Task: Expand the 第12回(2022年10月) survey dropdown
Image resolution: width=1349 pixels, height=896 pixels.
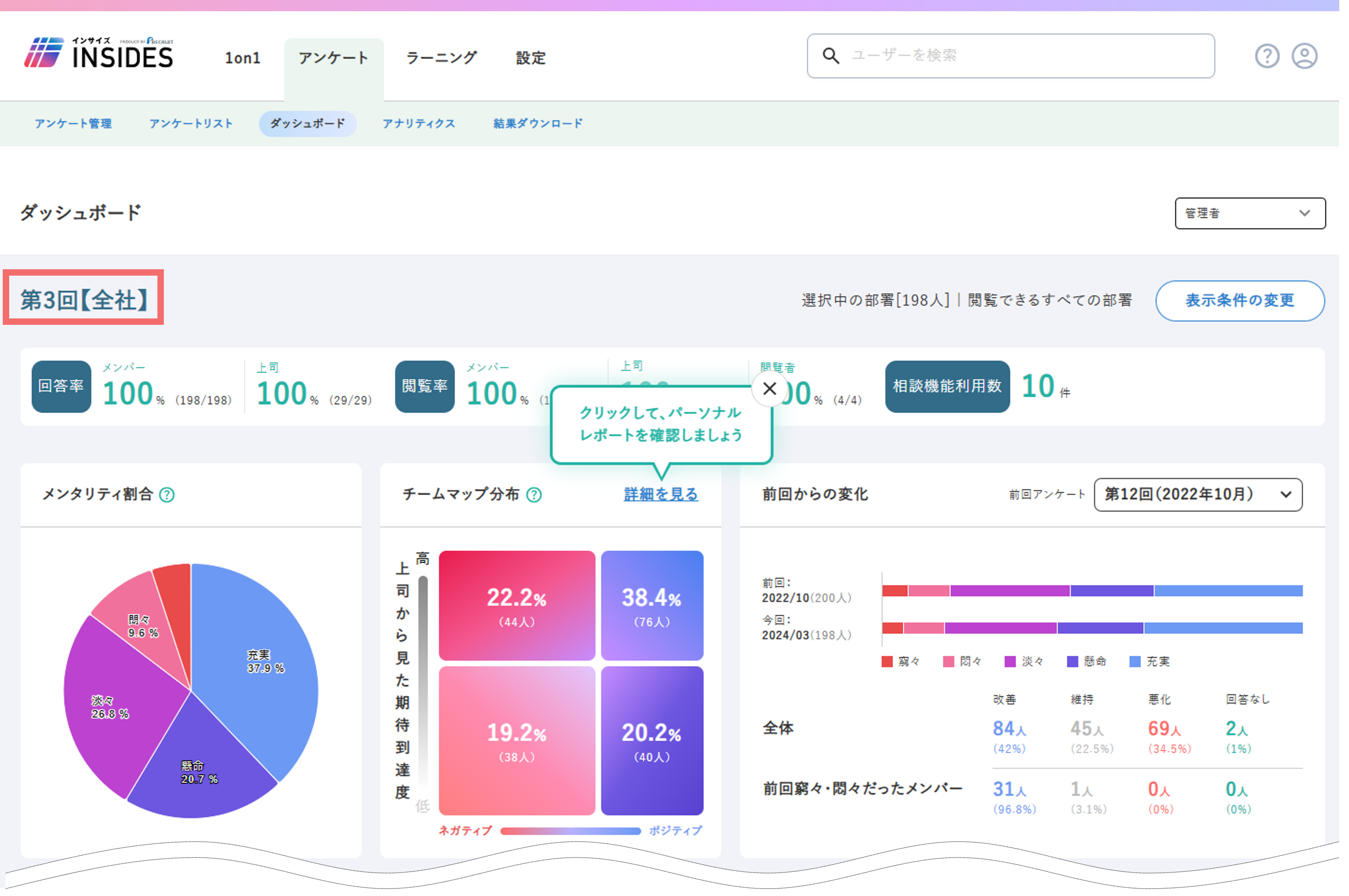Action: (1198, 494)
